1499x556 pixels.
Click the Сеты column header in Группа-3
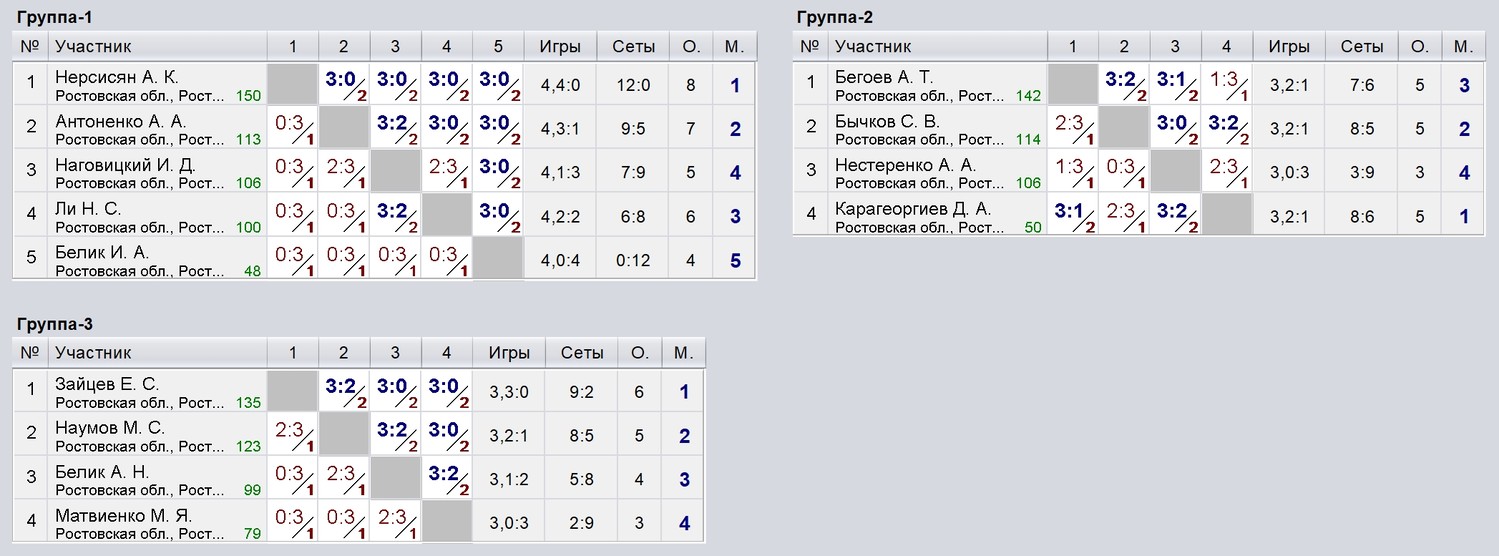click(582, 353)
